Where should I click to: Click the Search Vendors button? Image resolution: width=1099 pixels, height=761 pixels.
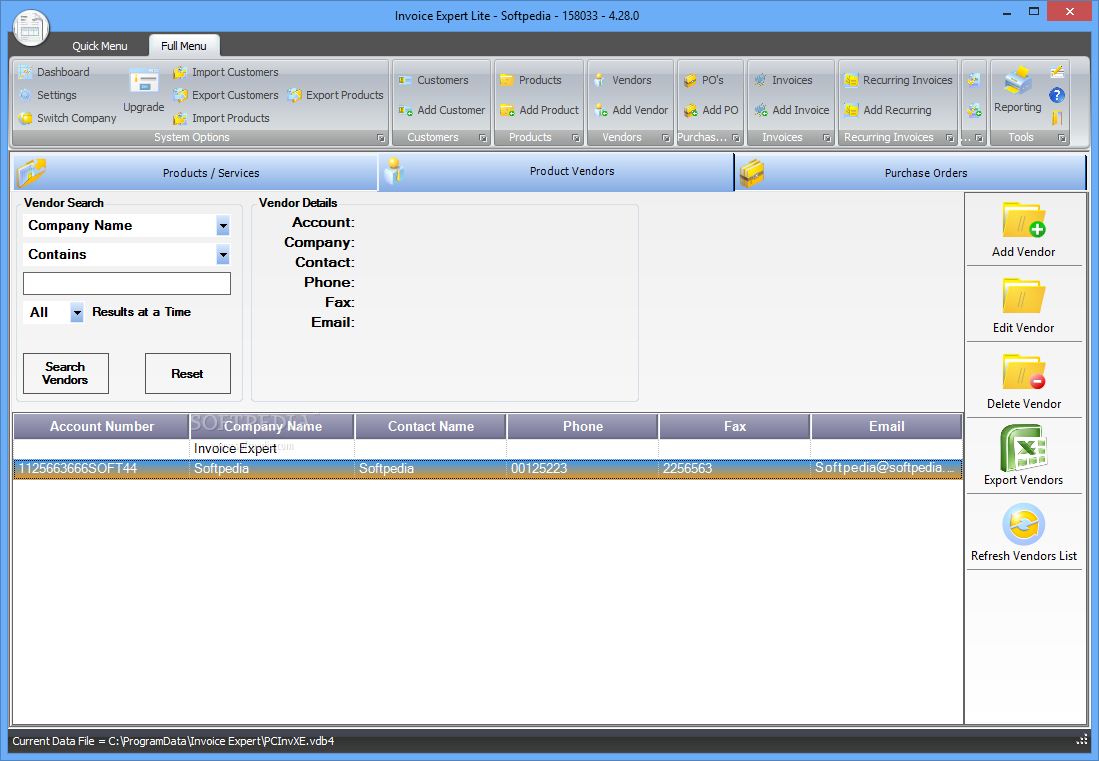coord(66,373)
